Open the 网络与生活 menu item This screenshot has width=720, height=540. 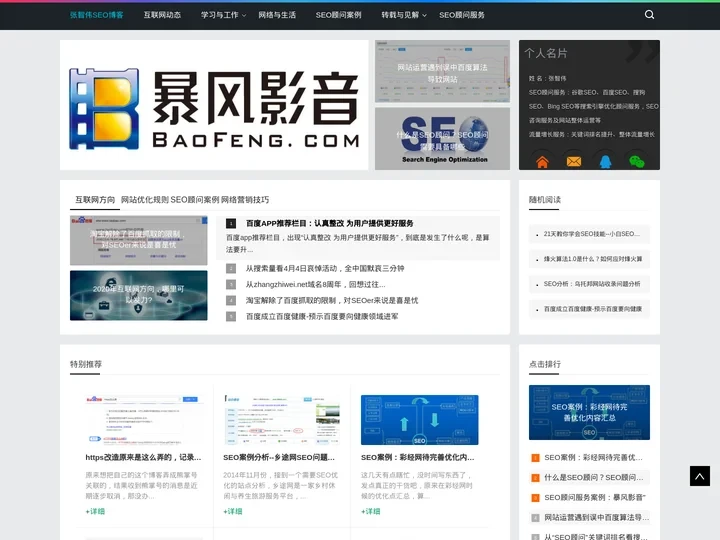point(277,15)
